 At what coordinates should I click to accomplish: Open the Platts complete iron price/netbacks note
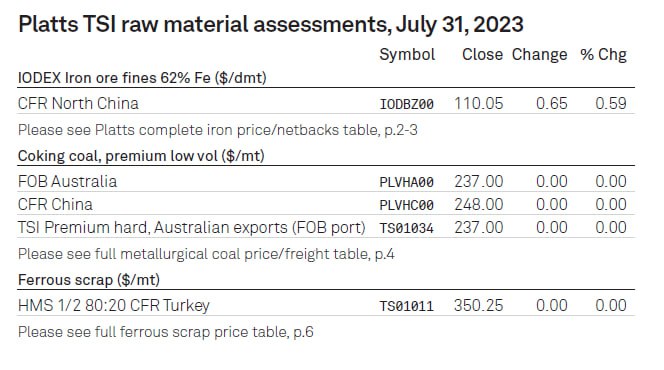(218, 130)
